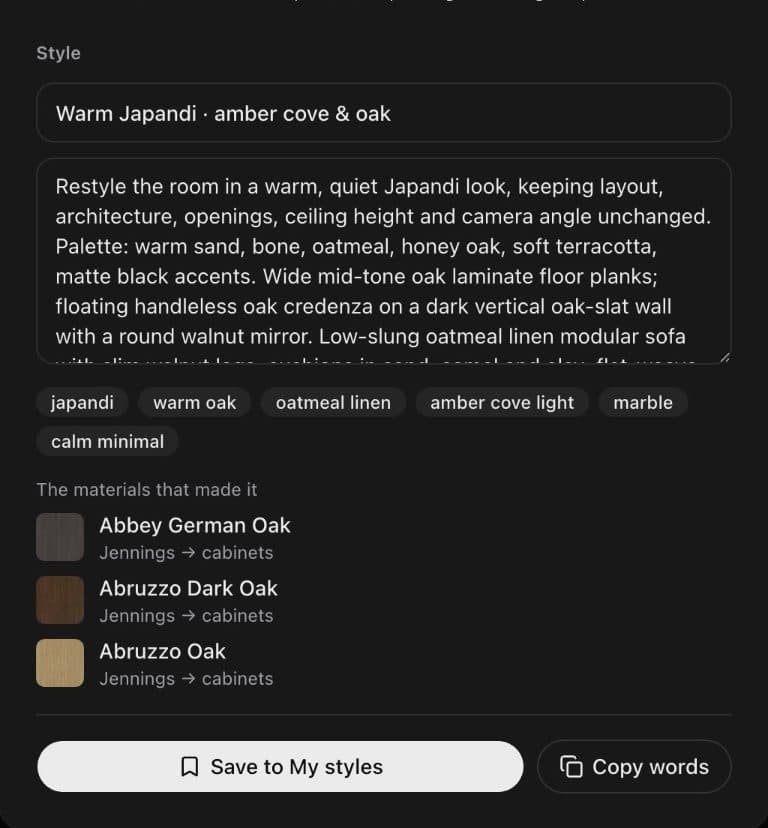
Task: Select the oatmeal linen tag
Action: (333, 402)
